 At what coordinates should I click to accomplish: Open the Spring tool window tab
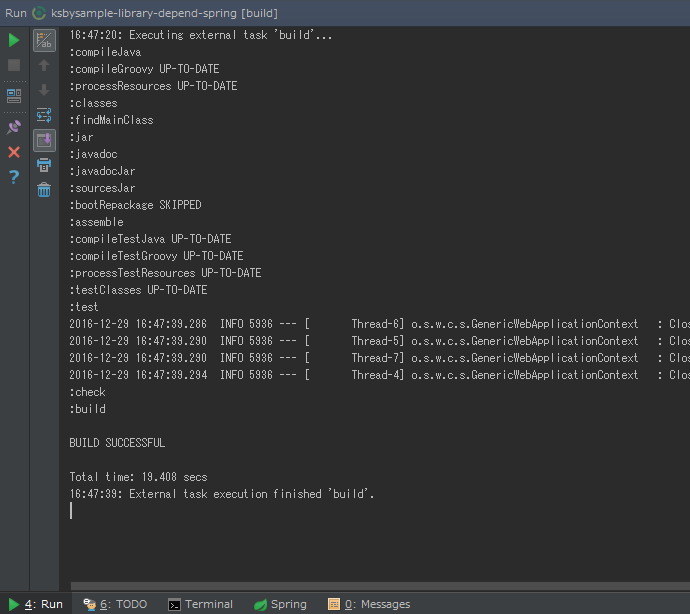point(280,604)
